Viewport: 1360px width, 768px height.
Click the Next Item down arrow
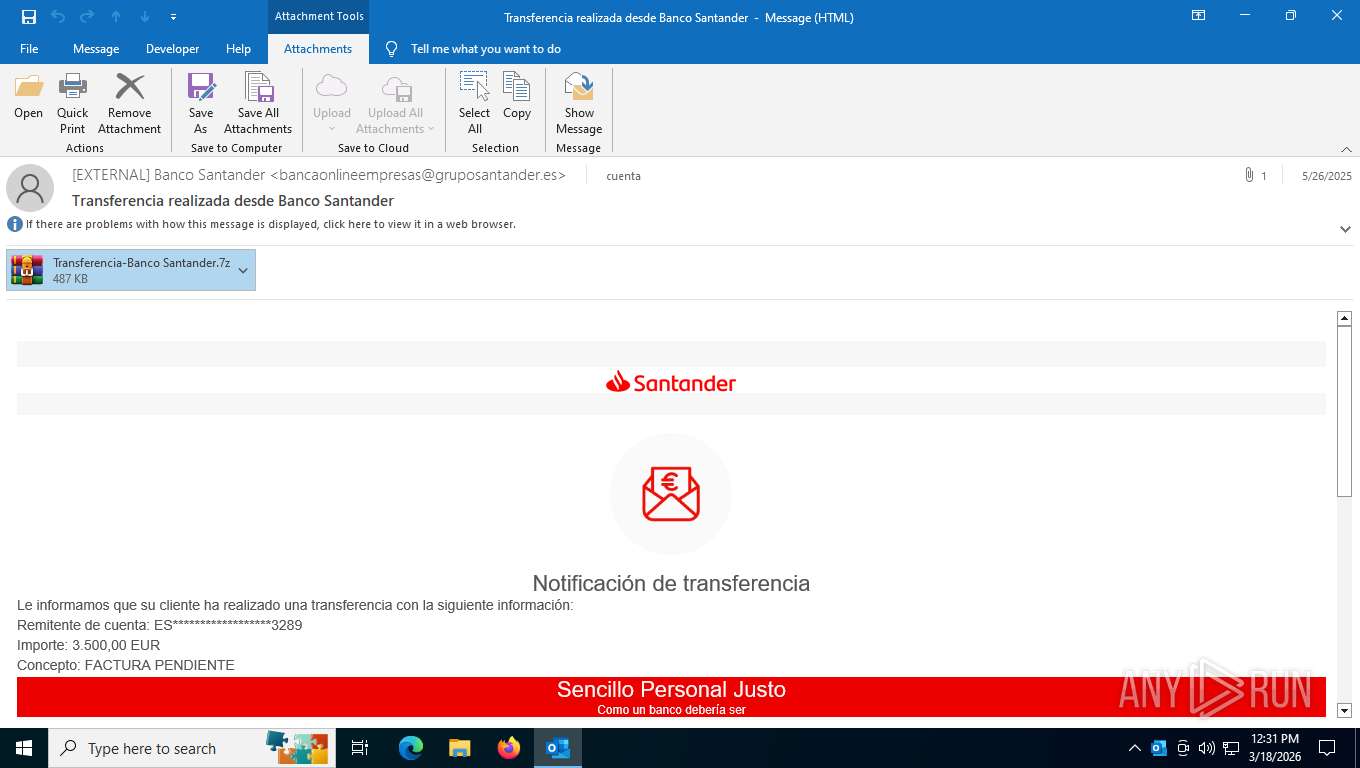click(x=145, y=16)
